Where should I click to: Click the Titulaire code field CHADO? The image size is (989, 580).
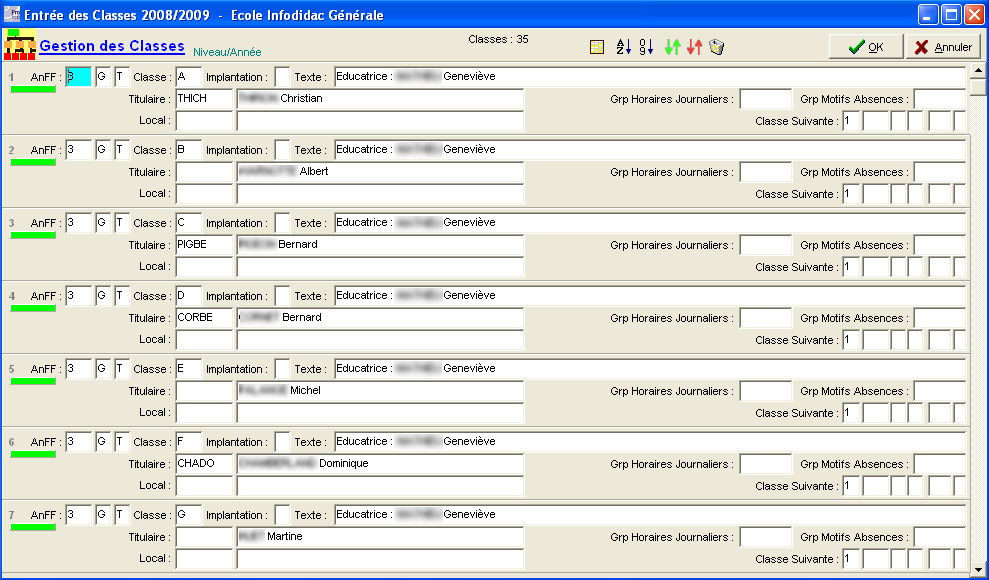click(x=204, y=465)
